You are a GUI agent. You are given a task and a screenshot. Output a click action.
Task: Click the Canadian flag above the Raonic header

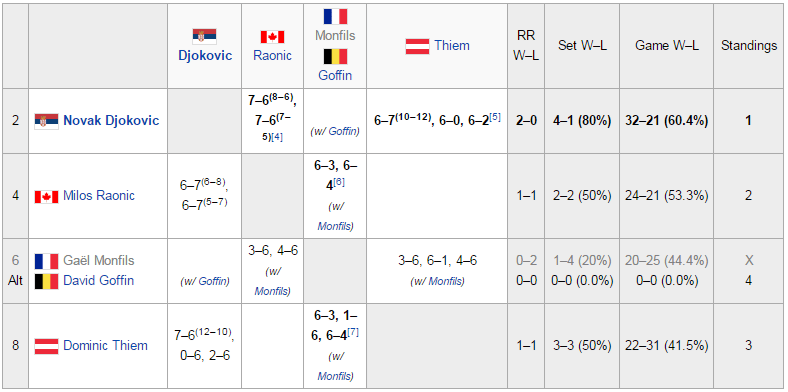[272, 37]
